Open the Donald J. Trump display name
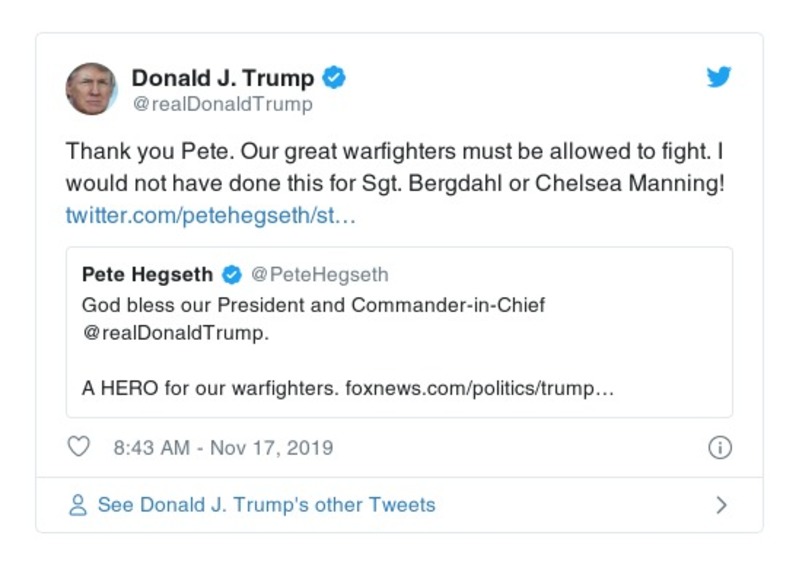This screenshot has height=583, width=799. [x=222, y=77]
